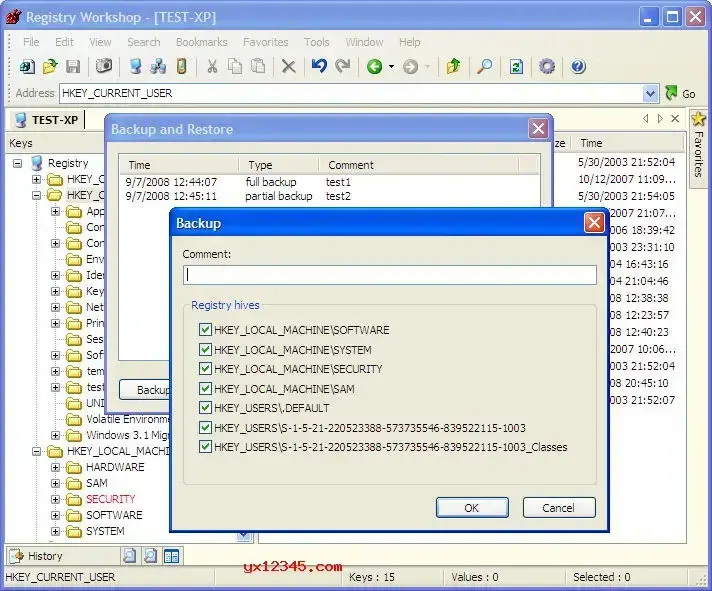Uncheck HKEY_LOCAL_MACHINE\SYSTEM hive

coord(205,350)
